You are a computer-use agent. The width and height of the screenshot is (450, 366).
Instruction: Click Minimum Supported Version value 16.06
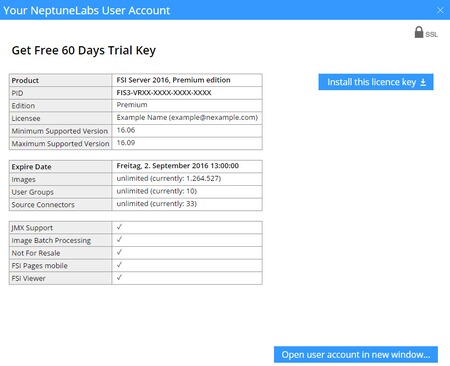click(126, 130)
